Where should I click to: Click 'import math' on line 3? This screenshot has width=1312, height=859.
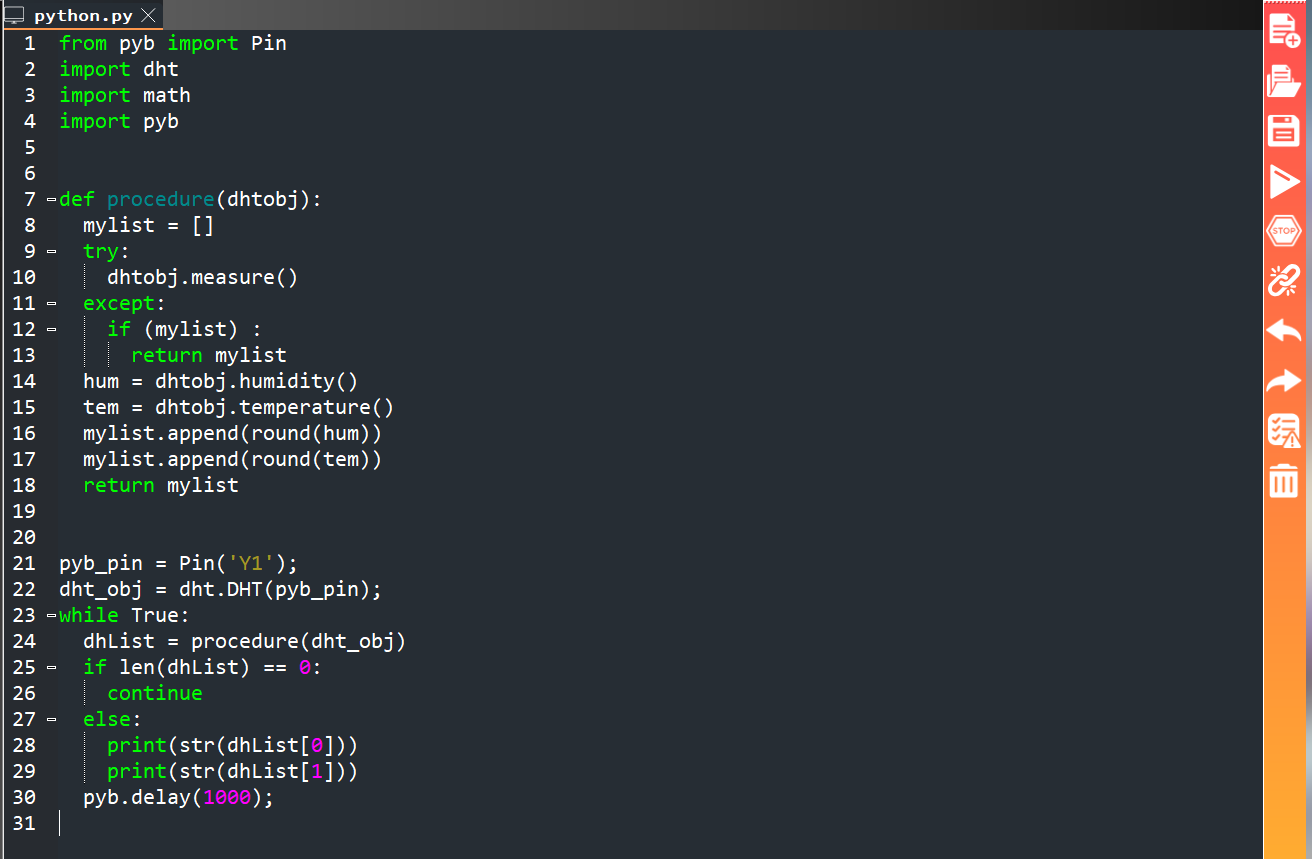coord(125,95)
